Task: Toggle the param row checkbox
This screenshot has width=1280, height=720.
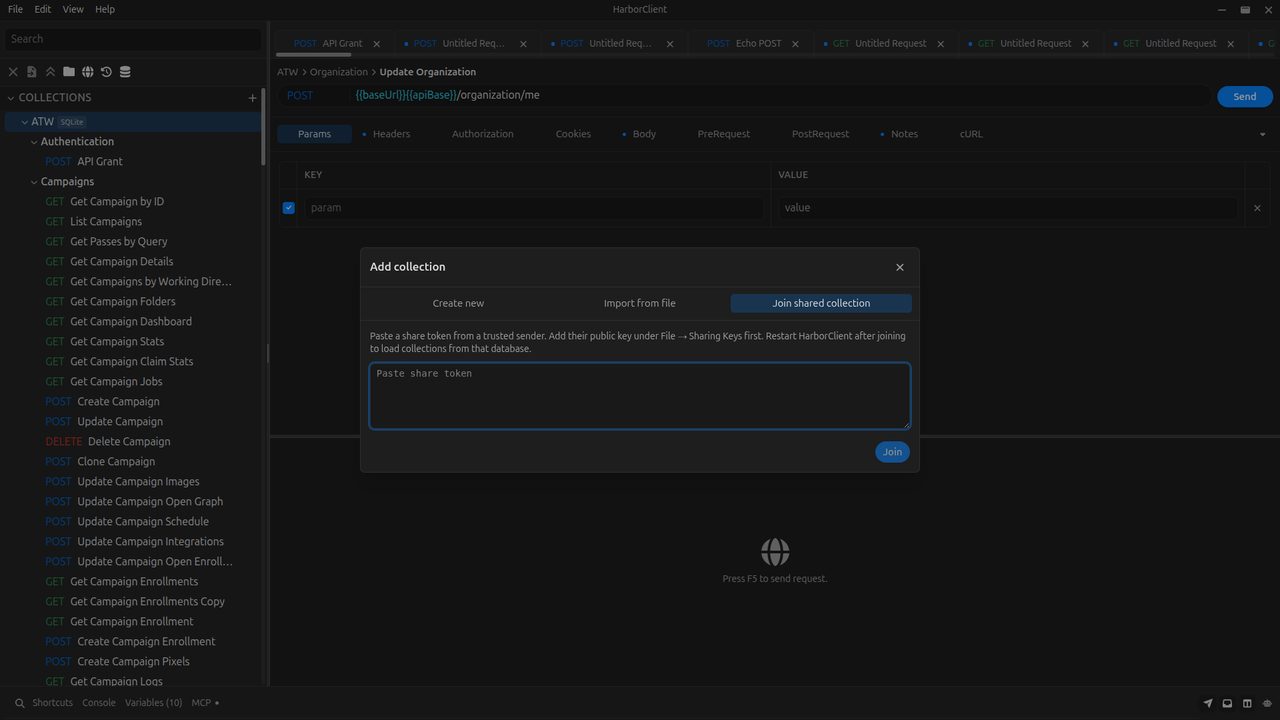Action: 289,208
